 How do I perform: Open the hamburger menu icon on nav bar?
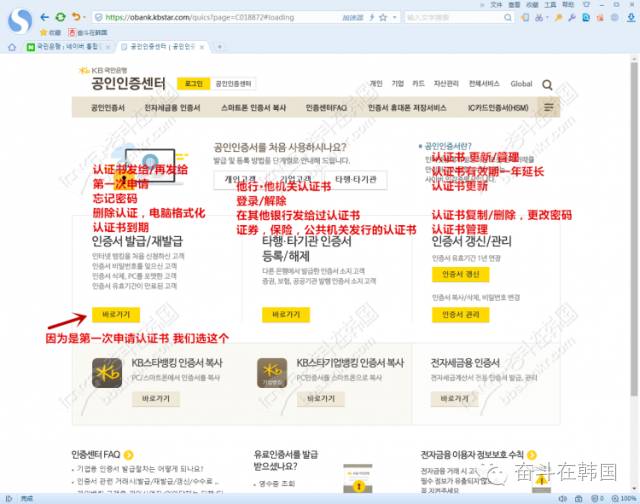(549, 107)
